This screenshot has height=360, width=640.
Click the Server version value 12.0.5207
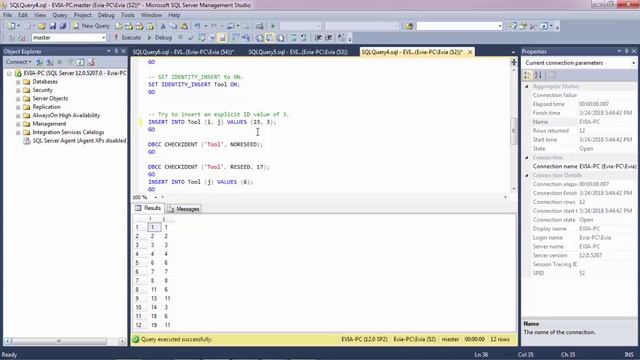tap(590, 256)
